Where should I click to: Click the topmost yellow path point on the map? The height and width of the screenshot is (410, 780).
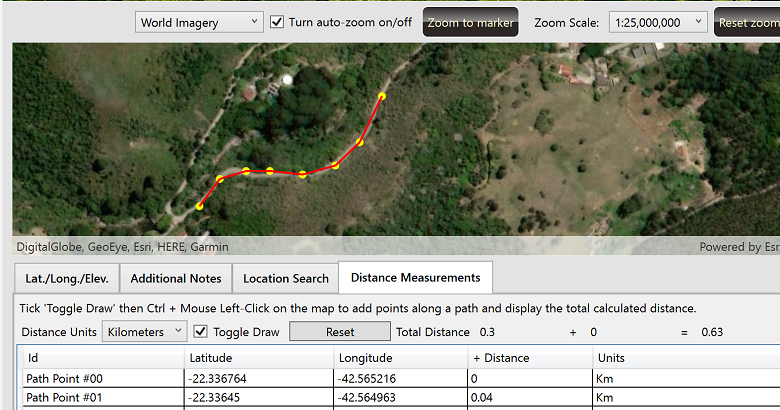pos(382,96)
